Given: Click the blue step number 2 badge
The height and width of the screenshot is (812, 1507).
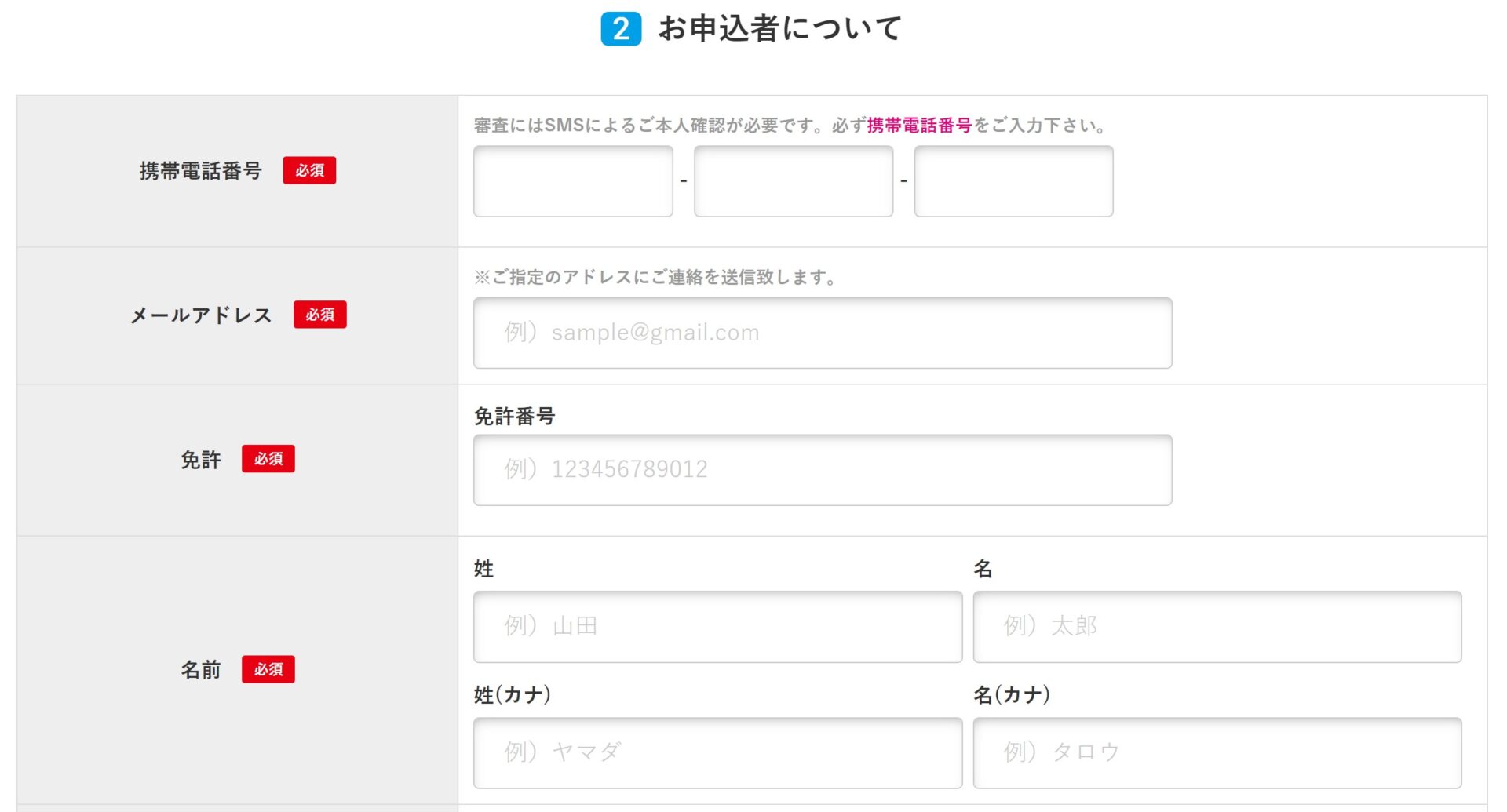Looking at the screenshot, I should (621, 29).
